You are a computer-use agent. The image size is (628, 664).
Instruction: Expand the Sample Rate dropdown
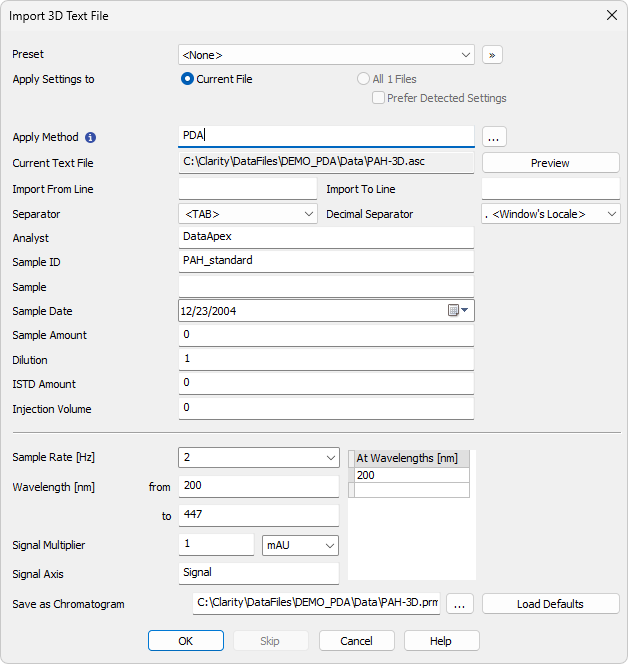(x=259, y=458)
